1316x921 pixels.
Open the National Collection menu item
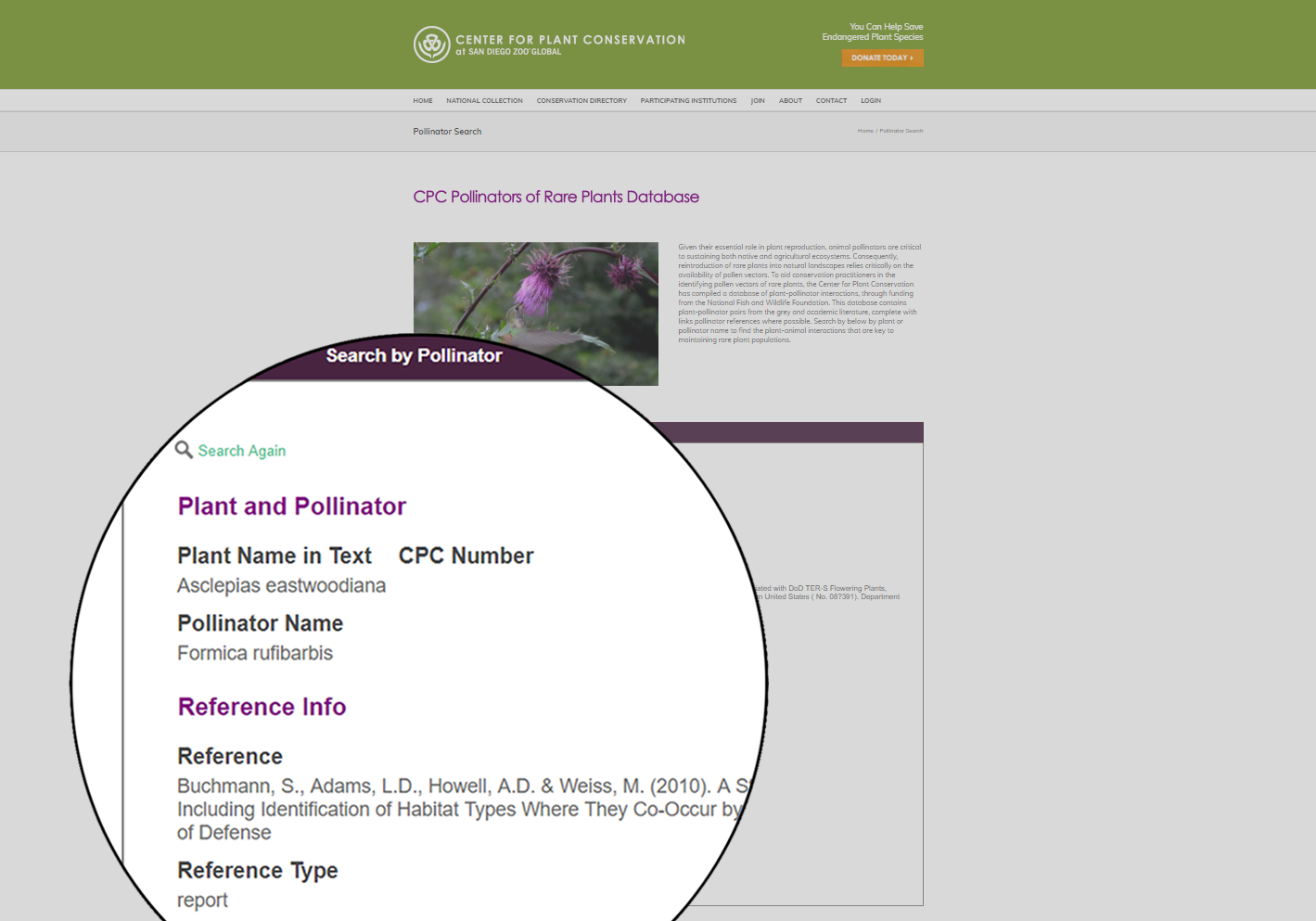click(484, 101)
